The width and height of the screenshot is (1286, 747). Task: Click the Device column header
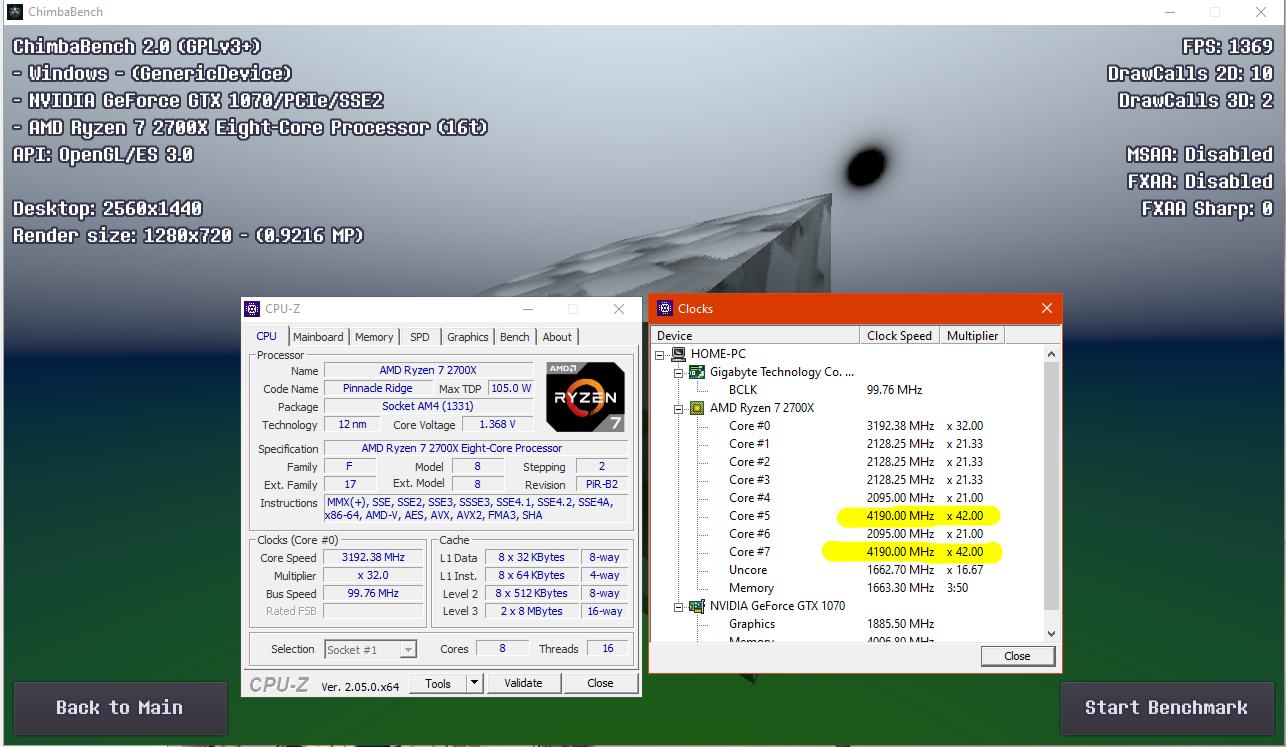click(x=756, y=336)
